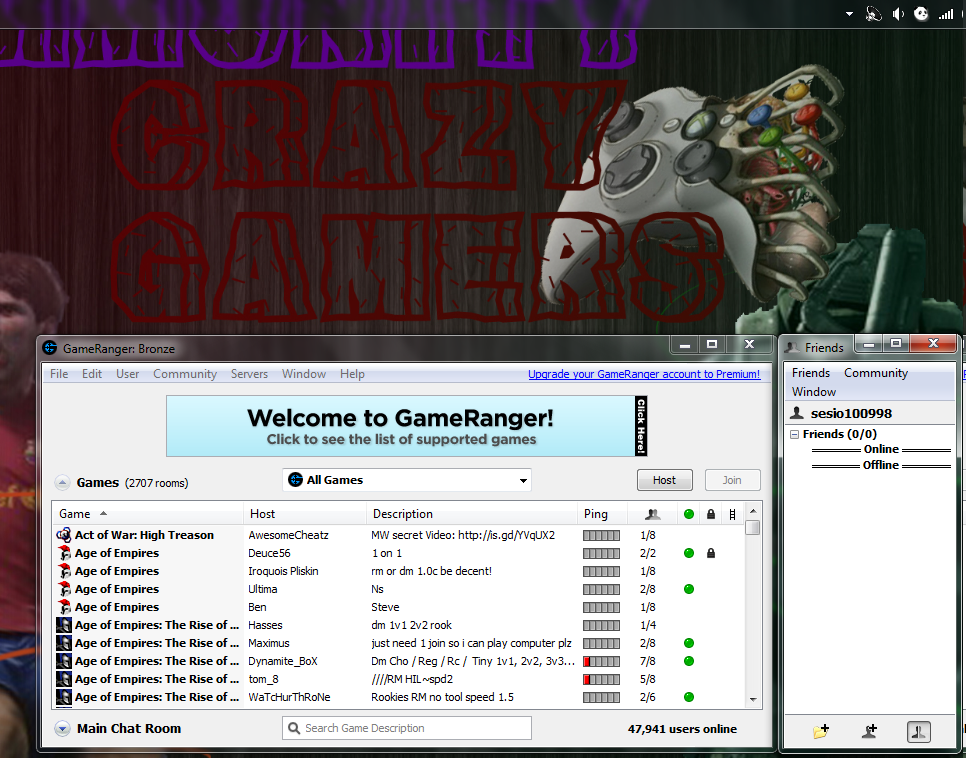Image resolution: width=966 pixels, height=758 pixels.
Task: Click the system tray volume icon
Action: [x=898, y=14]
